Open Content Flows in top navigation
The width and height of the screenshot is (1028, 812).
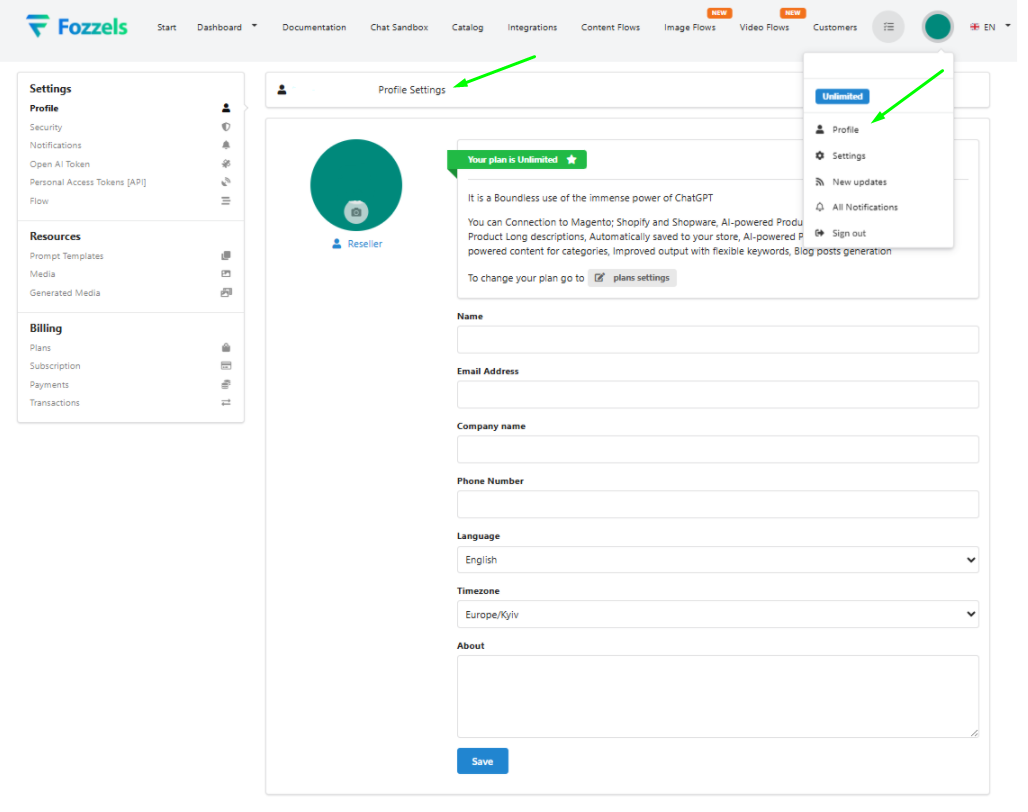[x=610, y=28]
